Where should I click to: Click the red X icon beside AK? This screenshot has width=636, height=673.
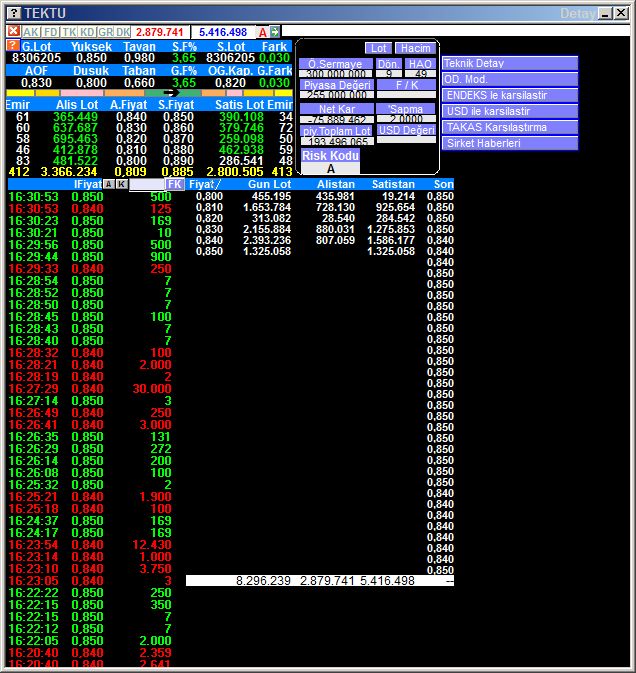[x=13, y=31]
